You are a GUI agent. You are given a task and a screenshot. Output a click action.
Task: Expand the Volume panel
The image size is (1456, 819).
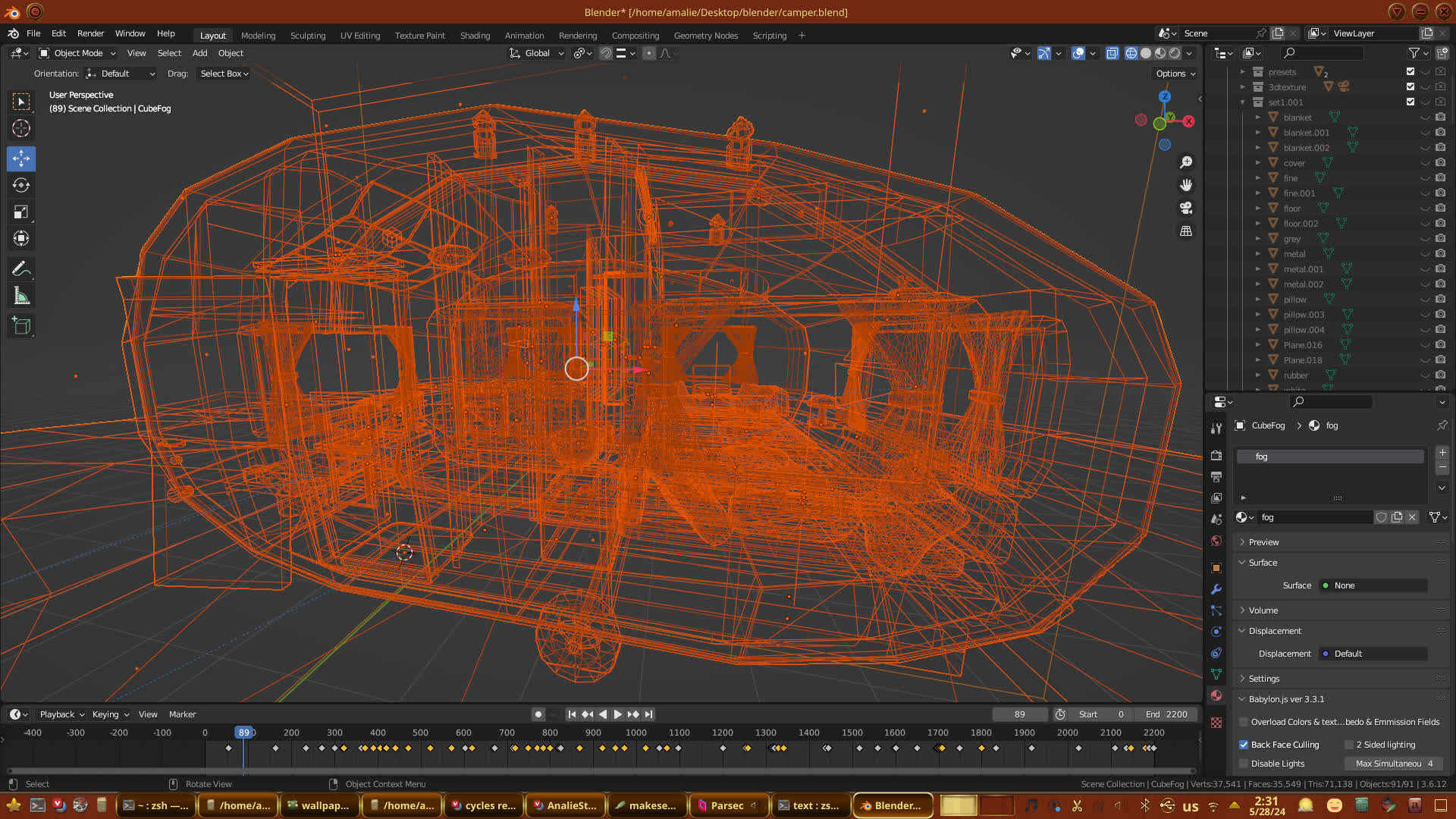click(1263, 610)
